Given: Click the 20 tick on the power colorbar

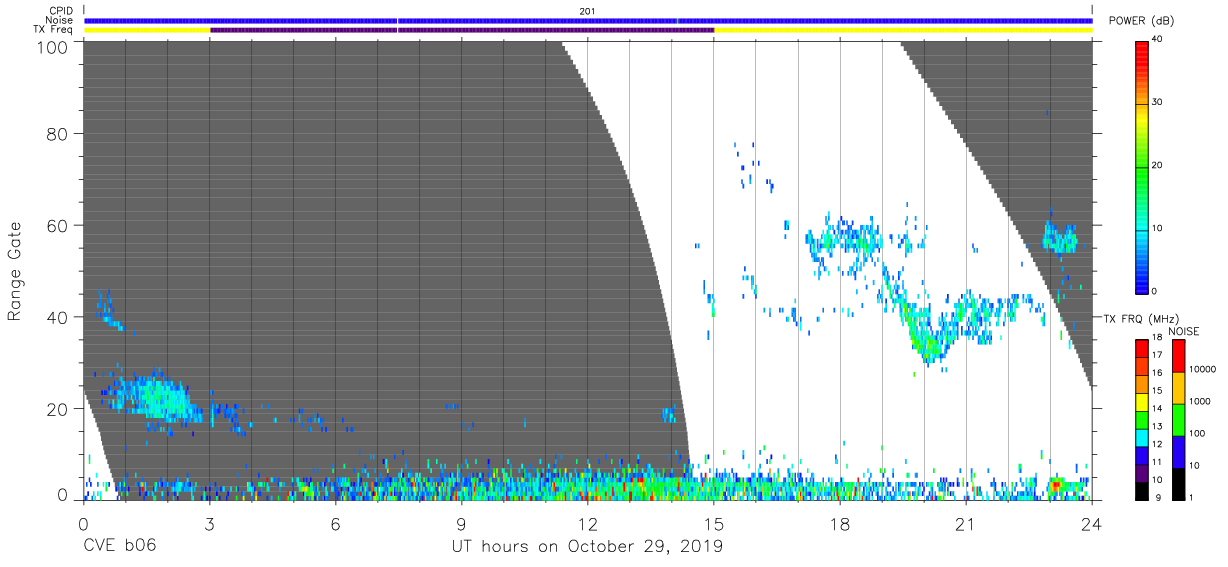Looking at the screenshot, I should pyautogui.click(x=1157, y=165).
